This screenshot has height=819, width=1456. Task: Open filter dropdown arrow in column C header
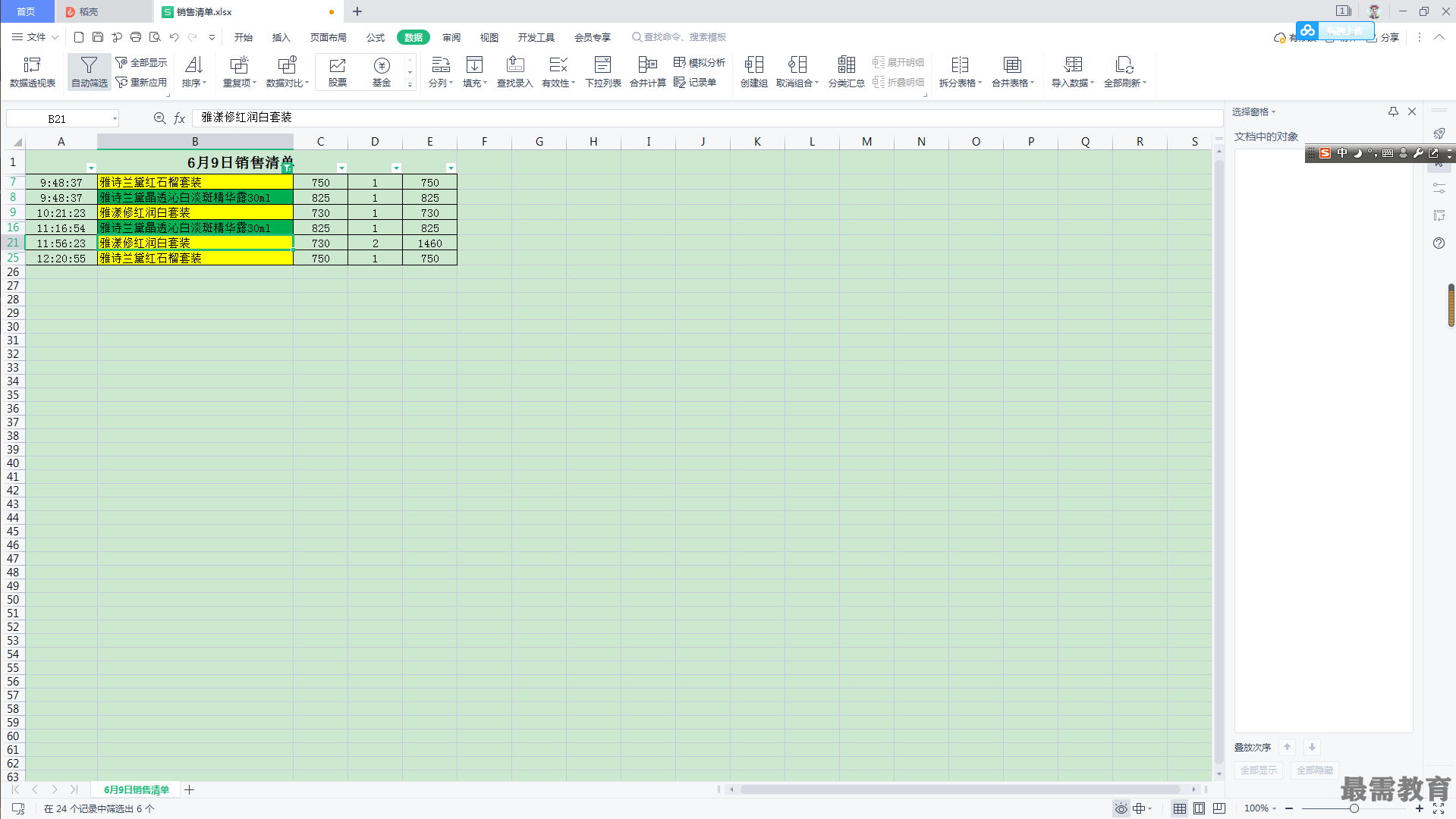coord(341,168)
